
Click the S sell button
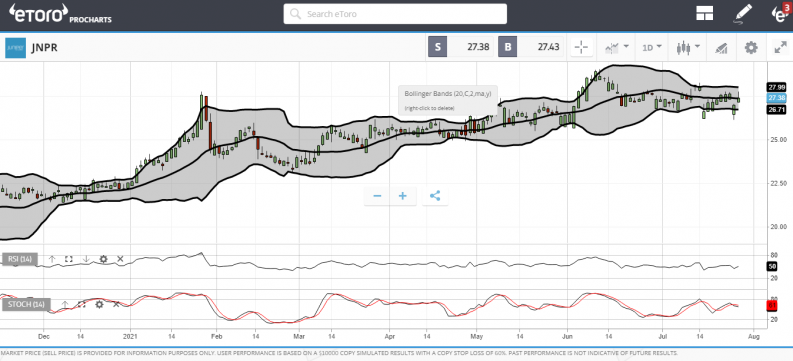437,48
